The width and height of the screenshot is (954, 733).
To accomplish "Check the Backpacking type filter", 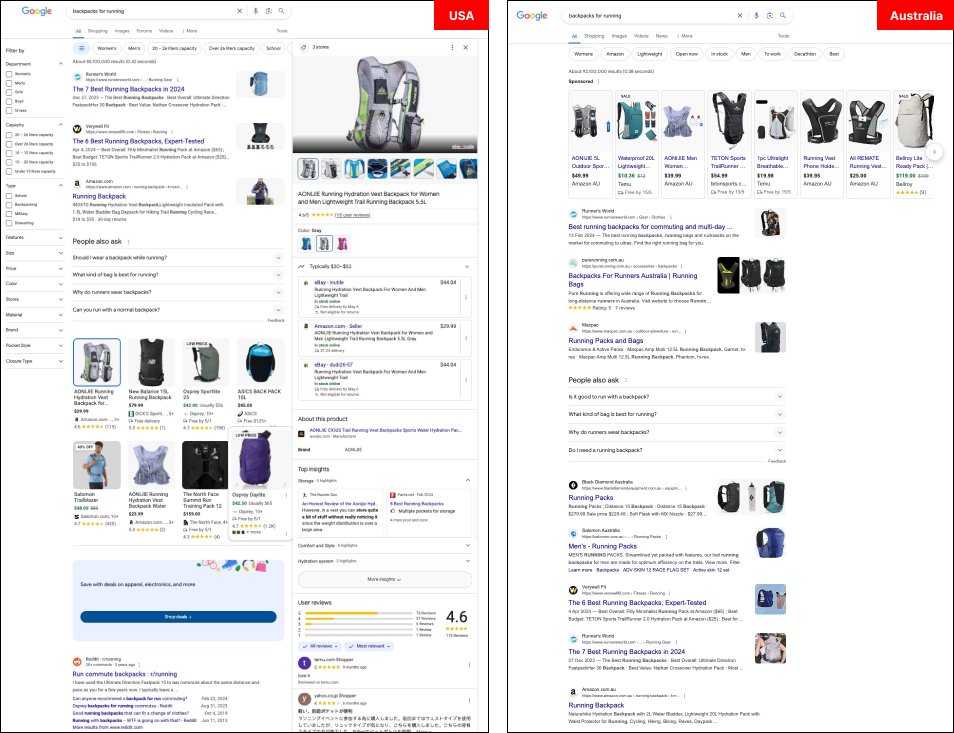I will click(x=9, y=205).
